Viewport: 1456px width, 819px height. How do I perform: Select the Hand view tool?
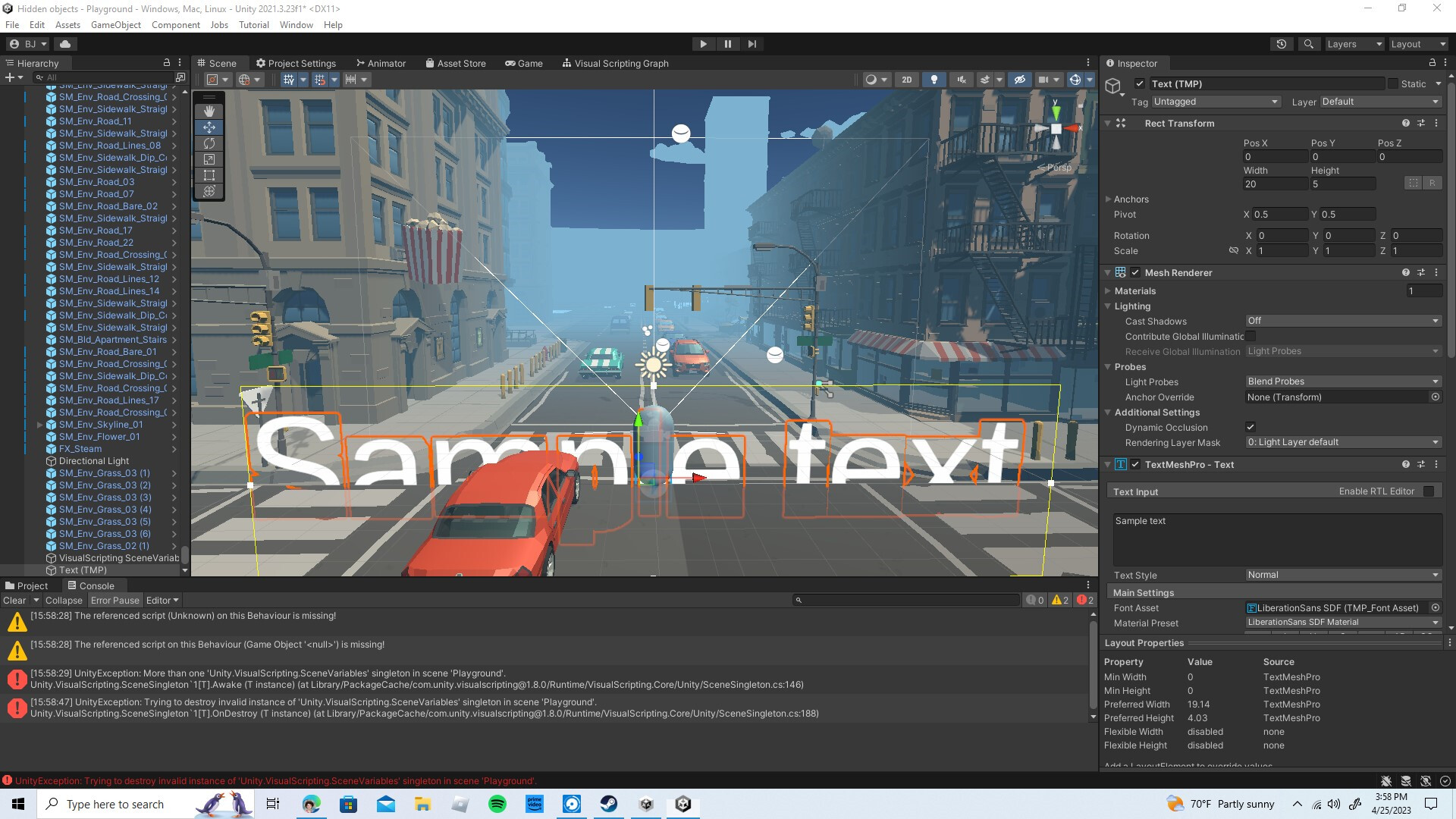pyautogui.click(x=209, y=111)
